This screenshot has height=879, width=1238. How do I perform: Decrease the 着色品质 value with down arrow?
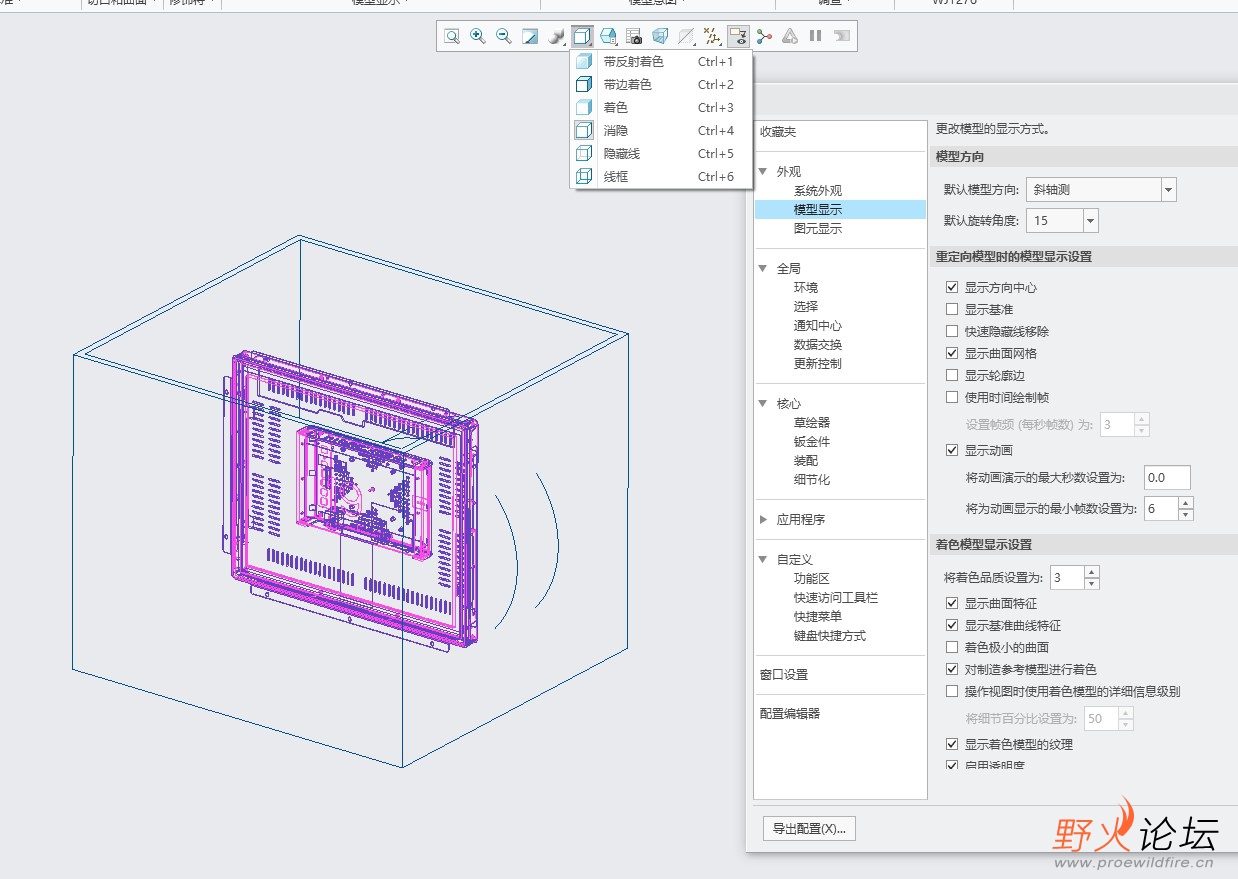1092,584
